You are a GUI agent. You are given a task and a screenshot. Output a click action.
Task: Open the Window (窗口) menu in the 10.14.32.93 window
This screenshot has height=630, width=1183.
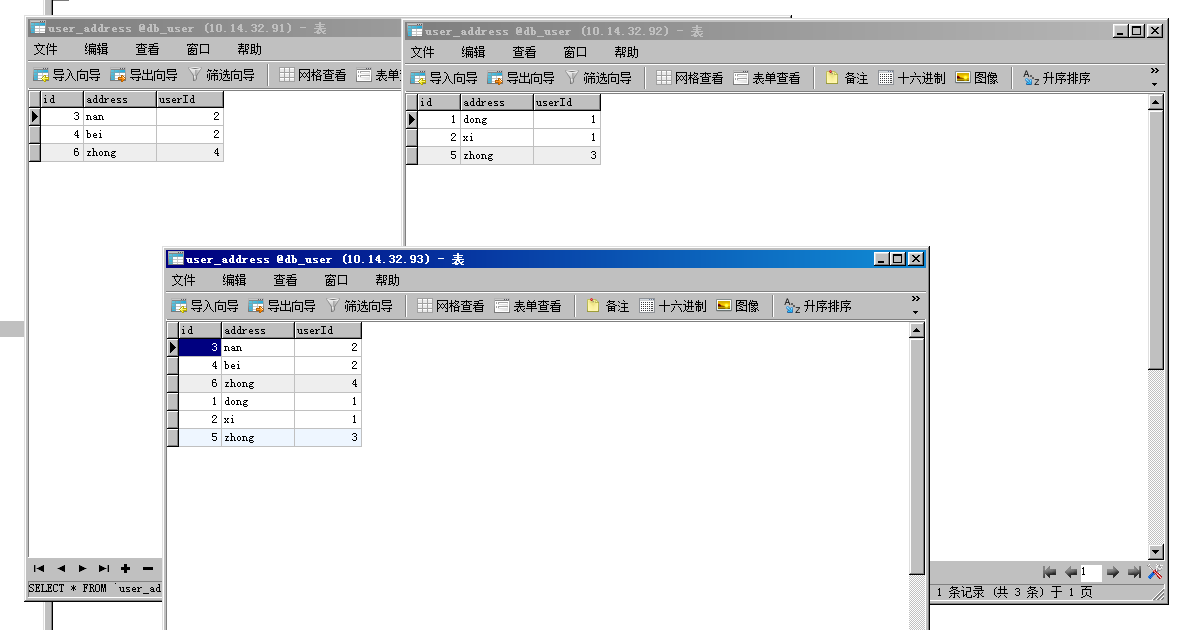[336, 280]
